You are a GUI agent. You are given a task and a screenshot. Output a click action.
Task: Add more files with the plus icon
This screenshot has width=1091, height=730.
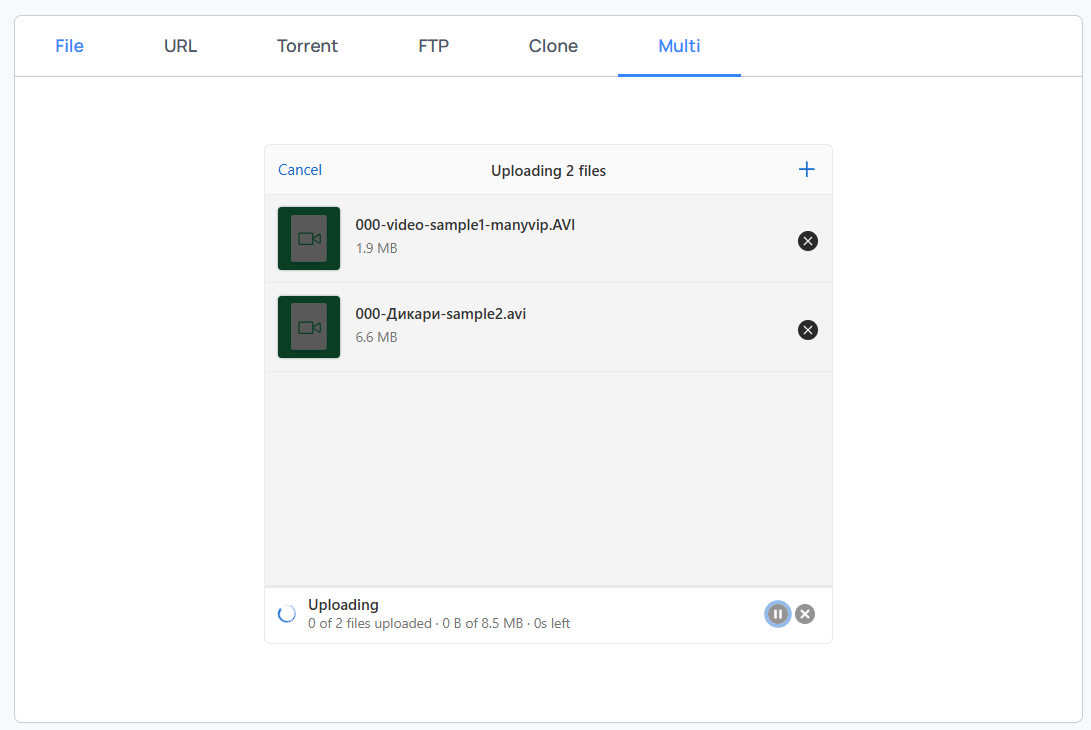(x=807, y=169)
